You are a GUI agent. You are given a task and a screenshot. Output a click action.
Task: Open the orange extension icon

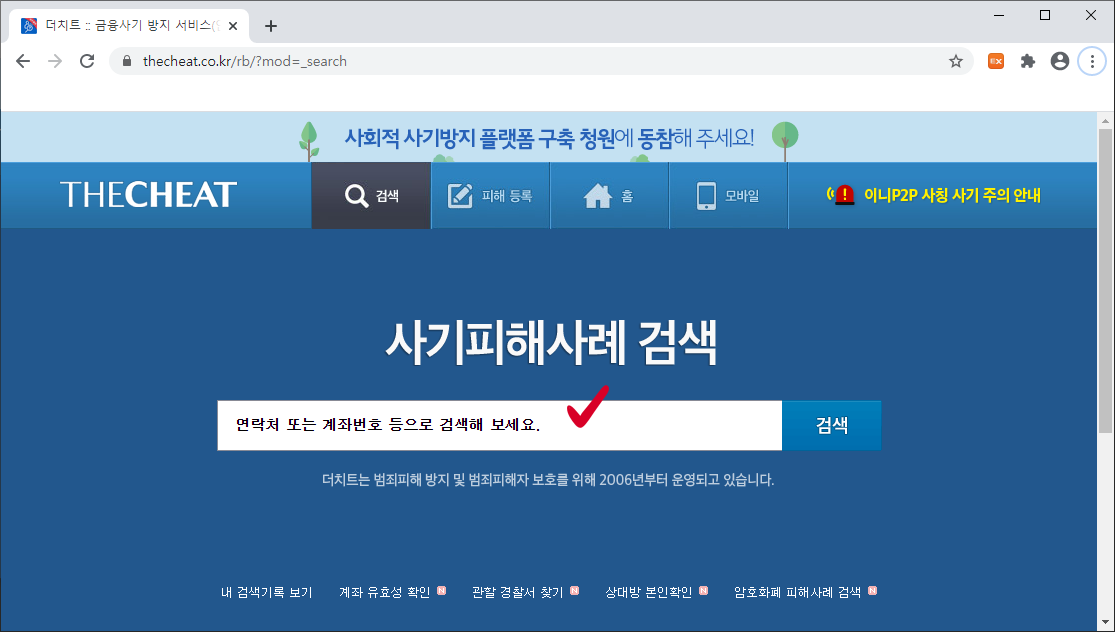pyautogui.click(x=996, y=61)
